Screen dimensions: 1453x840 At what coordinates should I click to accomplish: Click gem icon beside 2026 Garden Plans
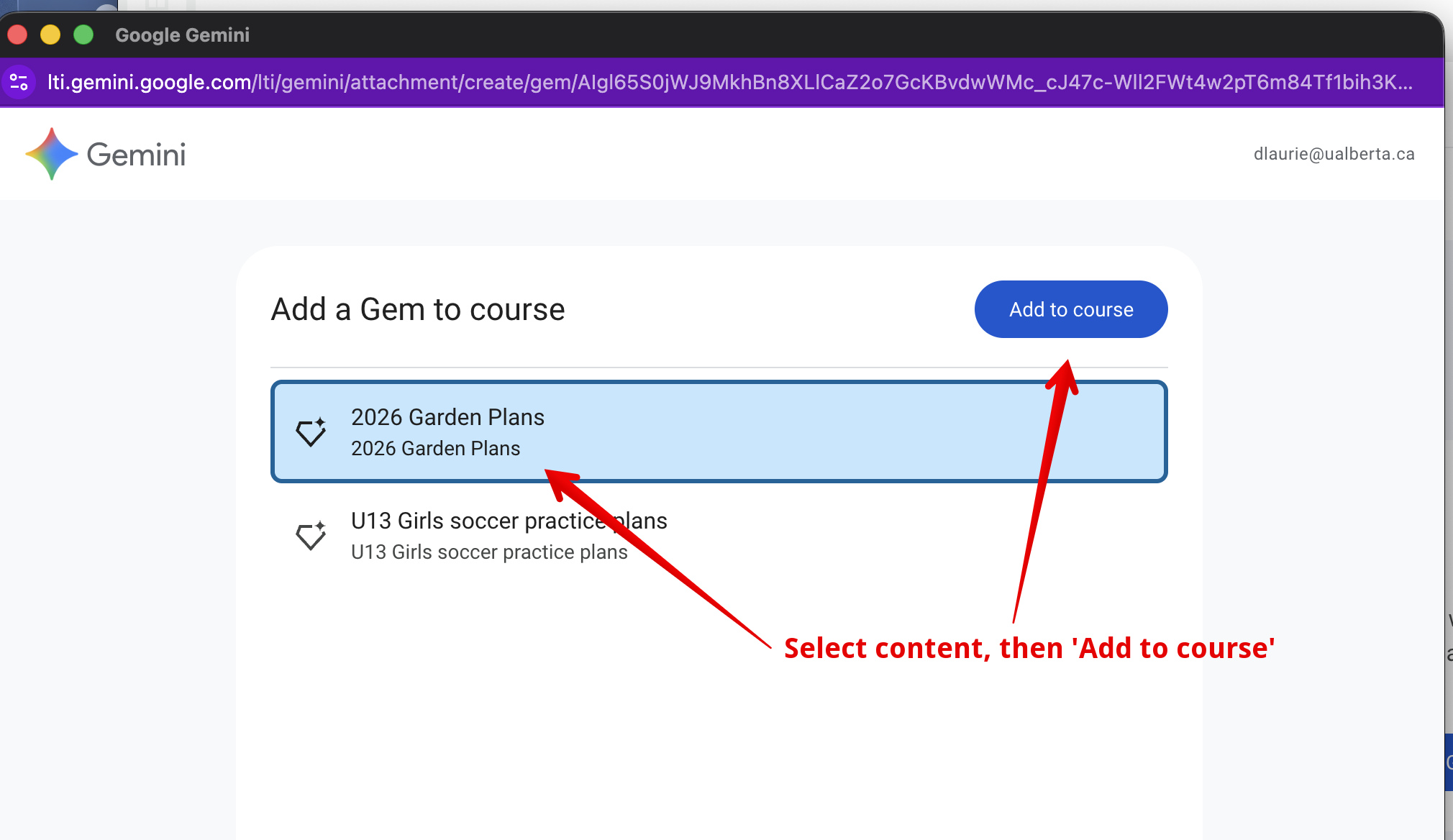311,432
